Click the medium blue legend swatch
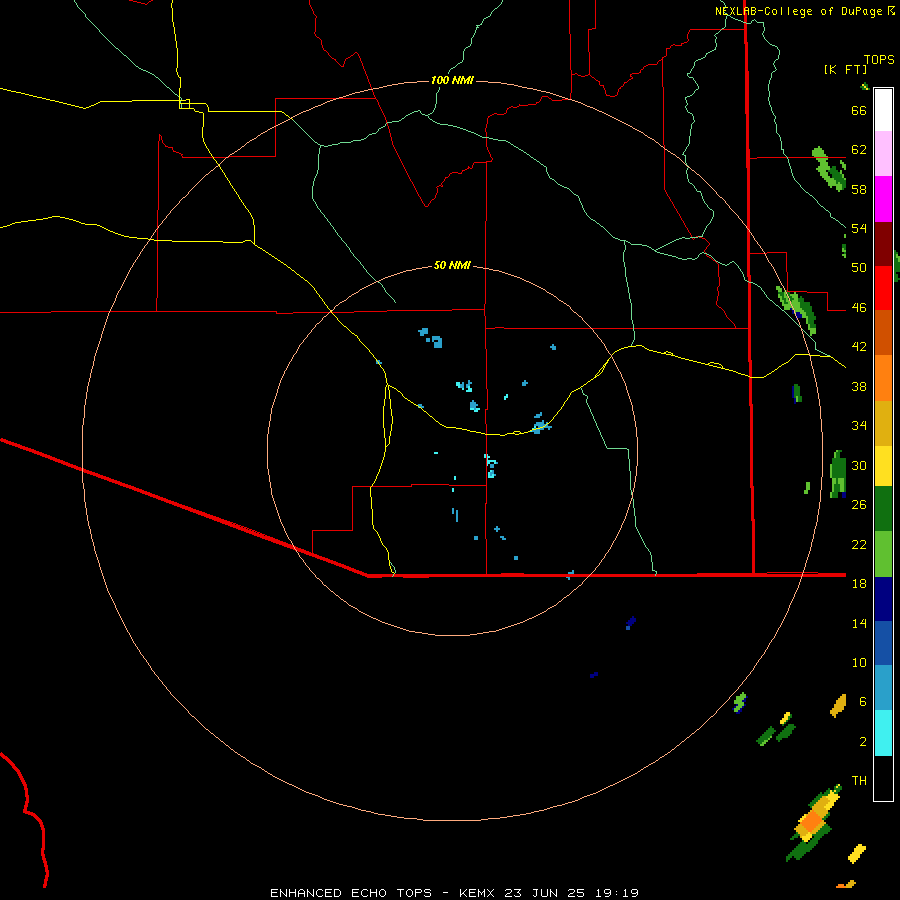Screen dimensions: 900x900 (x=883, y=644)
